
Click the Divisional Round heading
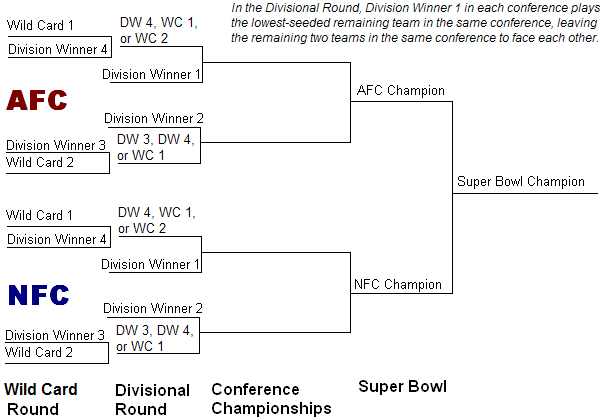152,400
